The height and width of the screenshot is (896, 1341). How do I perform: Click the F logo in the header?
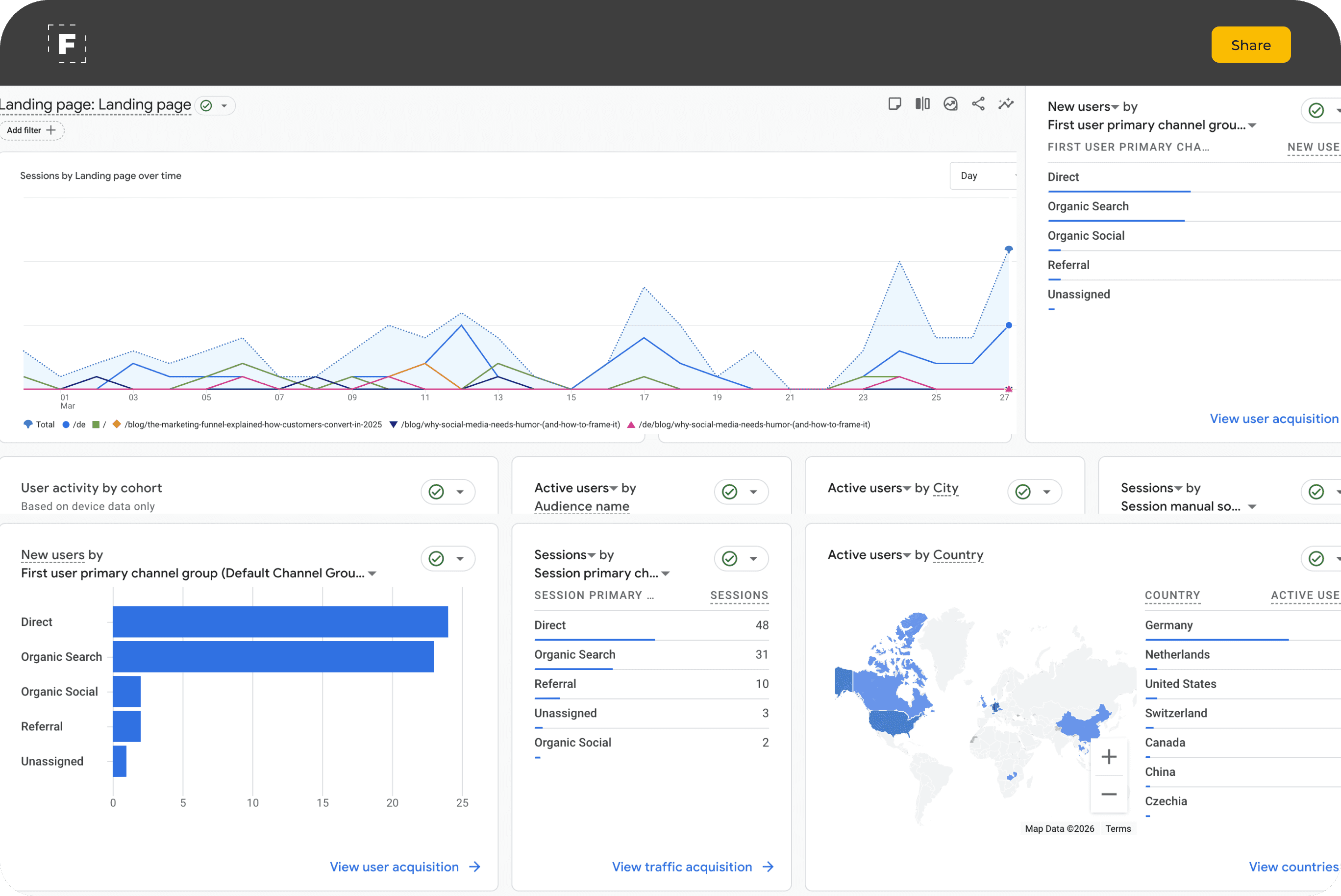click(67, 44)
